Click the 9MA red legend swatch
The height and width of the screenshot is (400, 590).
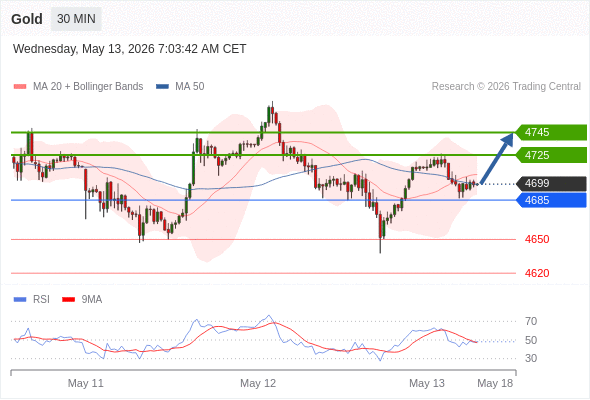68,300
